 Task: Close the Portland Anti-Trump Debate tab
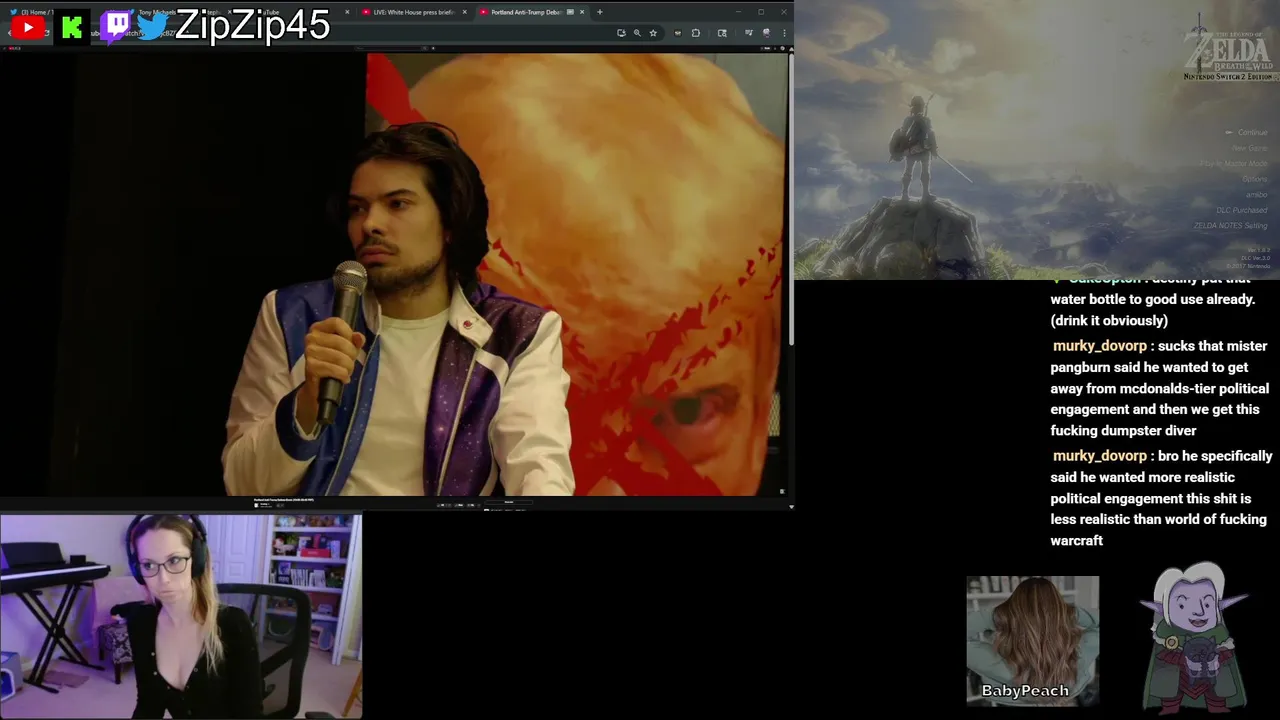click(x=582, y=12)
